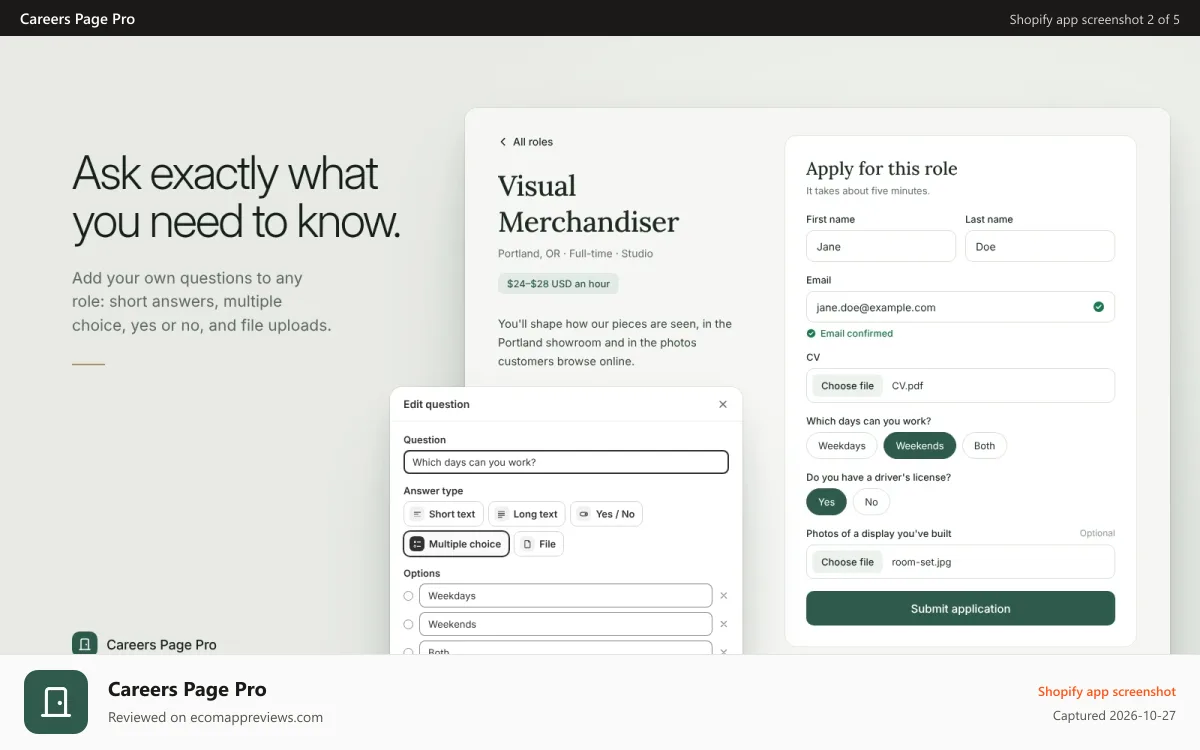Select the Weekdays radio circle in Options
This screenshot has width=1200, height=750.
coord(408,596)
